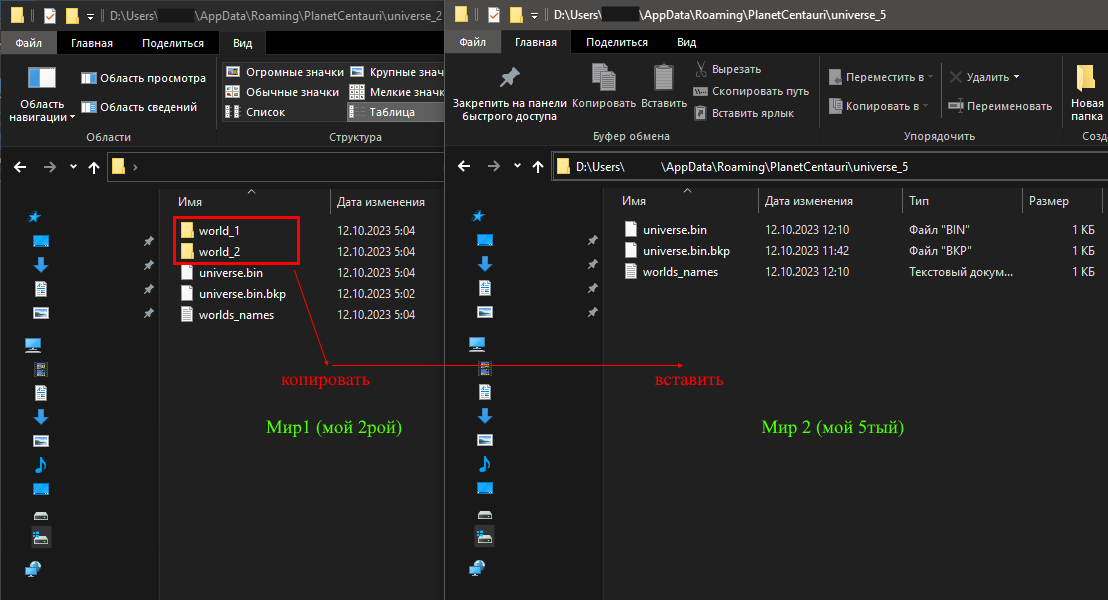
Task: Select the Вид tab in left window
Action: pyautogui.click(x=242, y=43)
